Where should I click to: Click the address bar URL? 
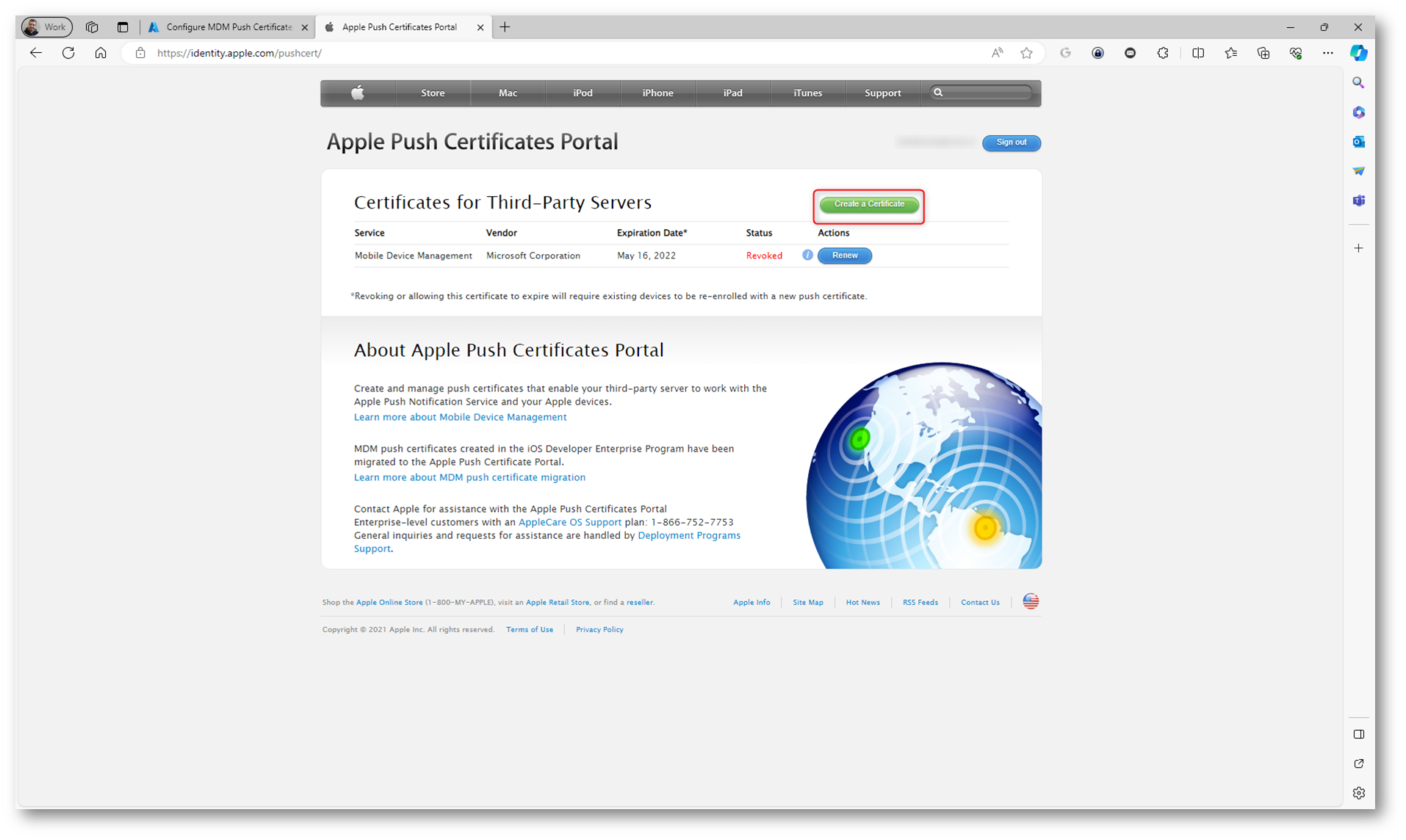pyautogui.click(x=239, y=53)
